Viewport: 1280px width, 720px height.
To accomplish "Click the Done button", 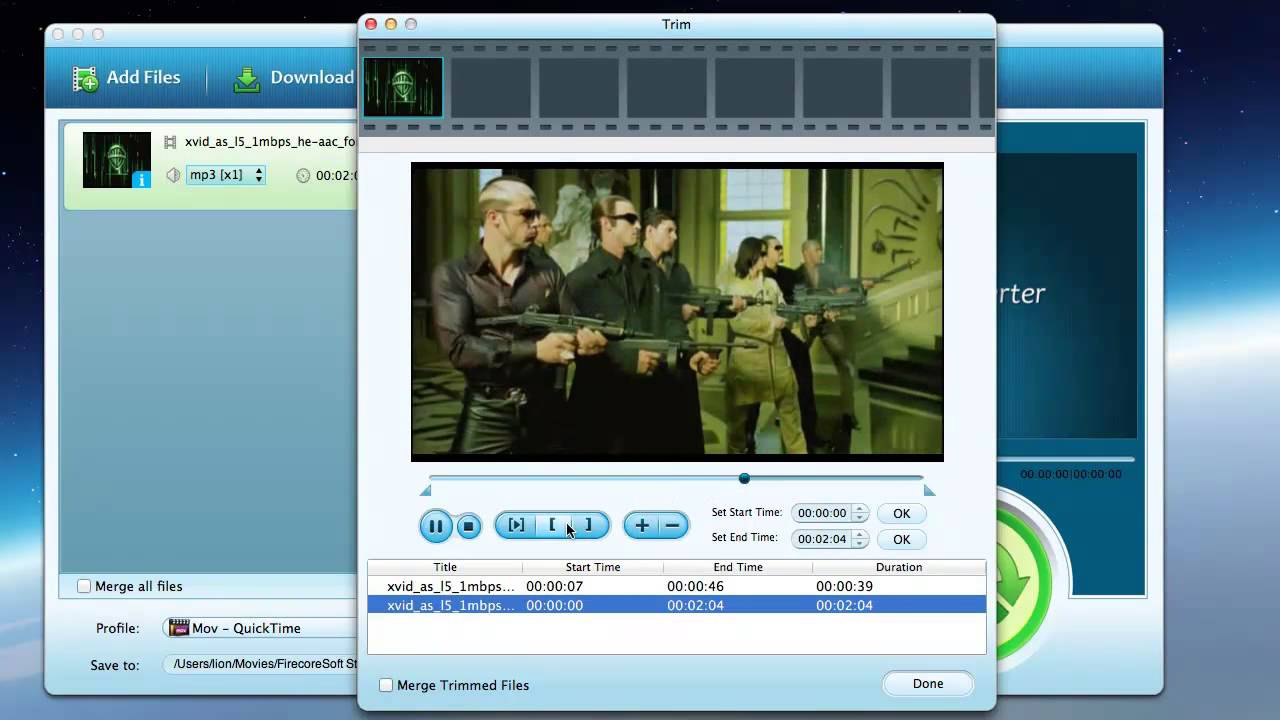I will coord(928,684).
